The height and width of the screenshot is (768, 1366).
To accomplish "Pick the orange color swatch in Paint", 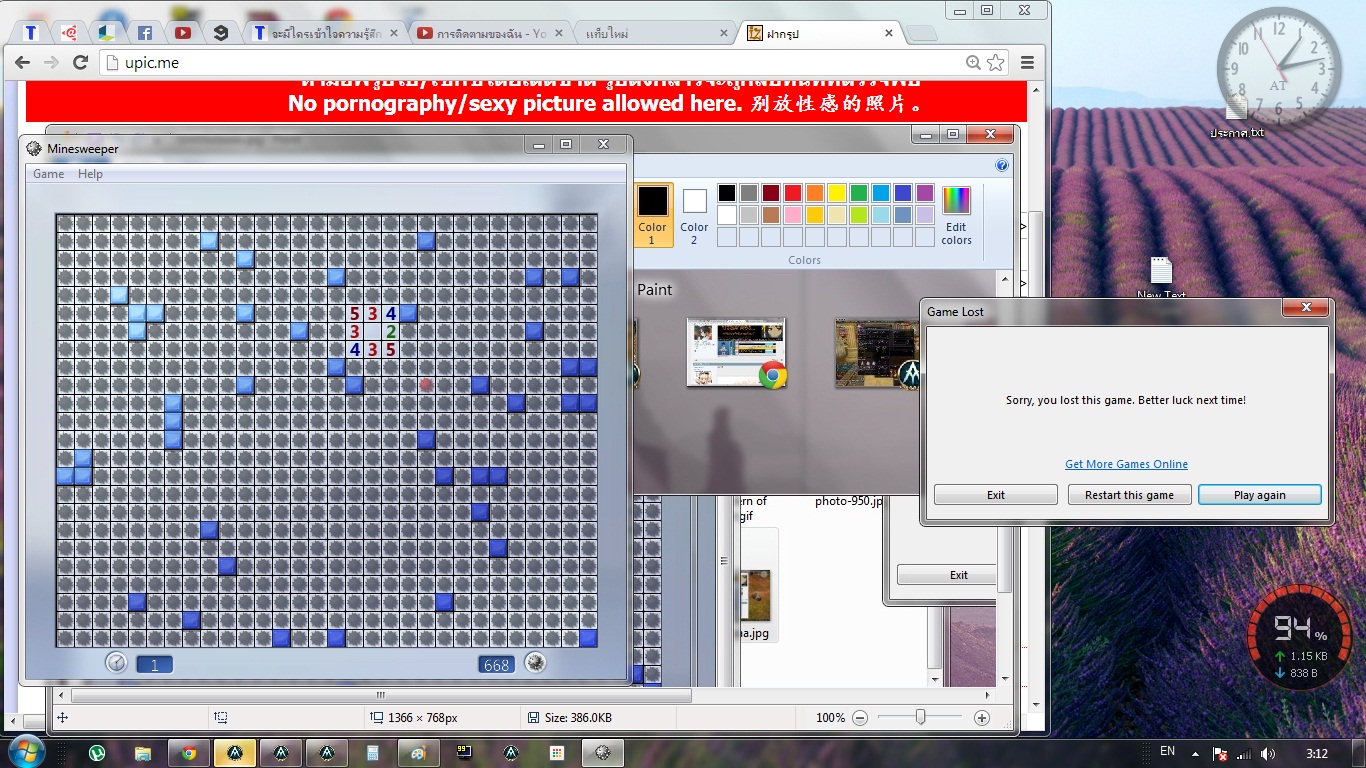I will point(815,193).
